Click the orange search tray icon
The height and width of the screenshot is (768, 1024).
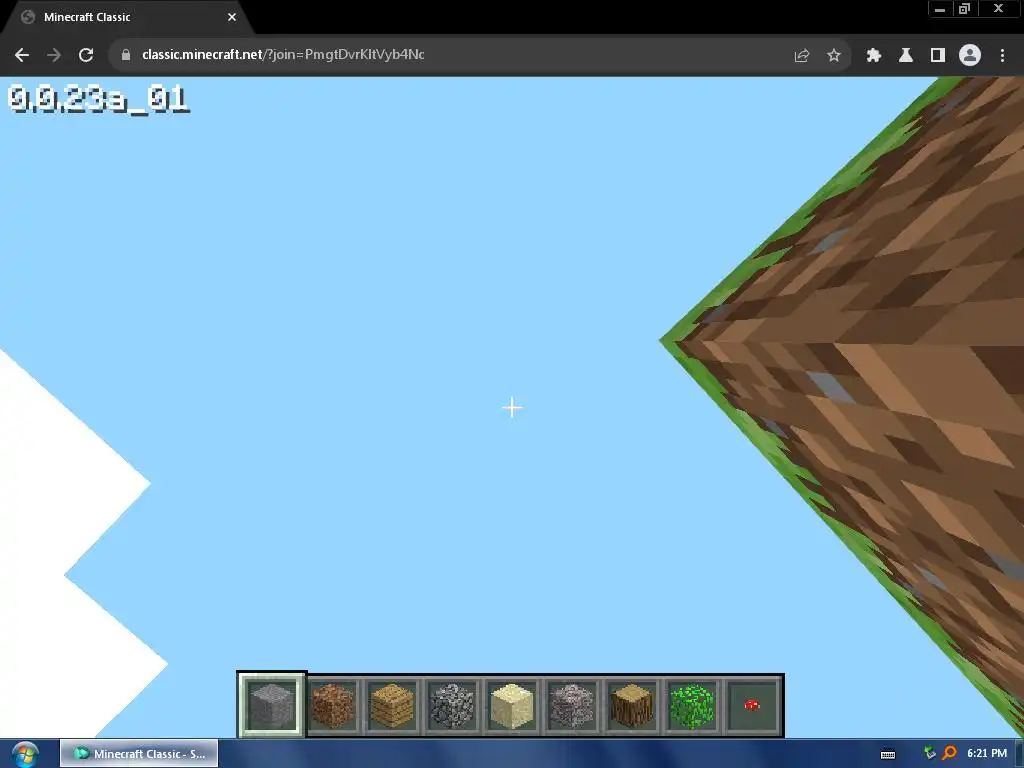point(950,753)
